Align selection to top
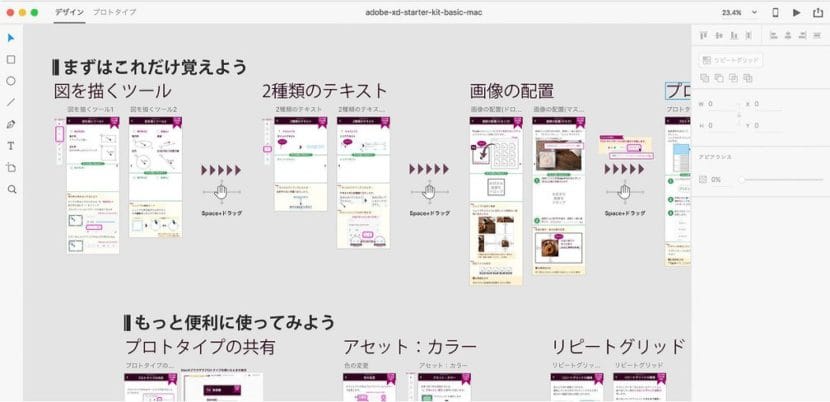 coord(703,35)
